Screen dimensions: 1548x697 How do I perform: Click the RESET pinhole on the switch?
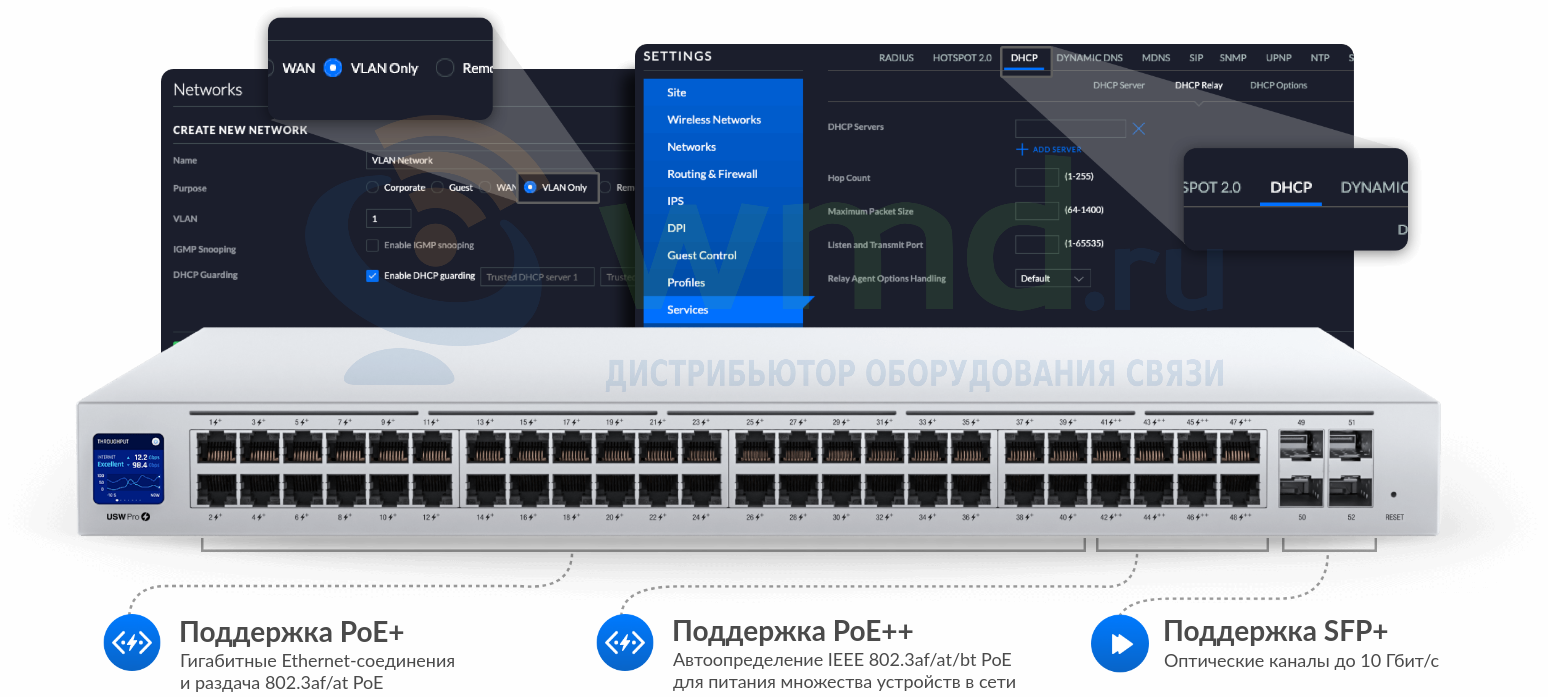[1393, 494]
